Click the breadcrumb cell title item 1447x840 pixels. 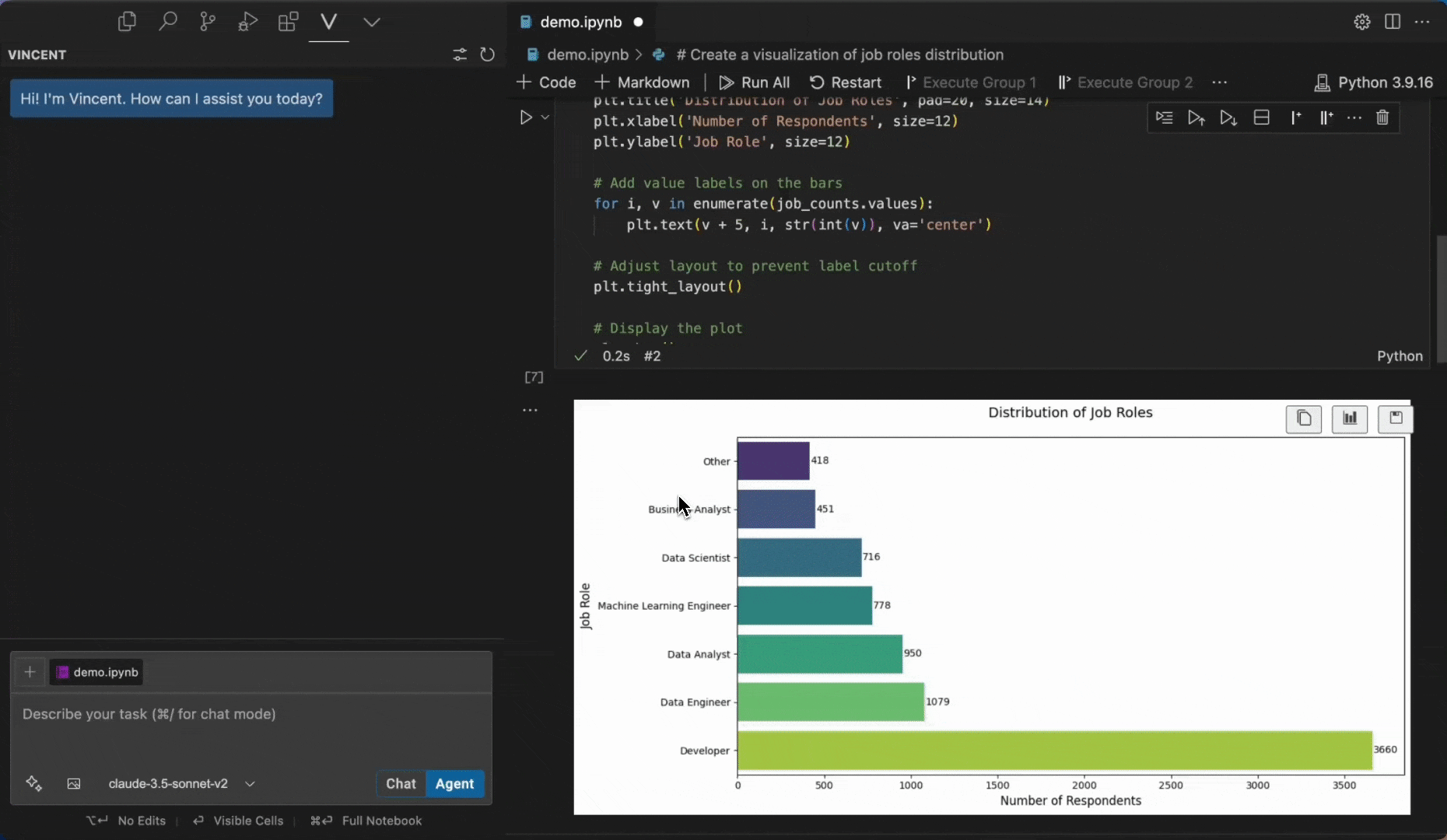pos(839,54)
